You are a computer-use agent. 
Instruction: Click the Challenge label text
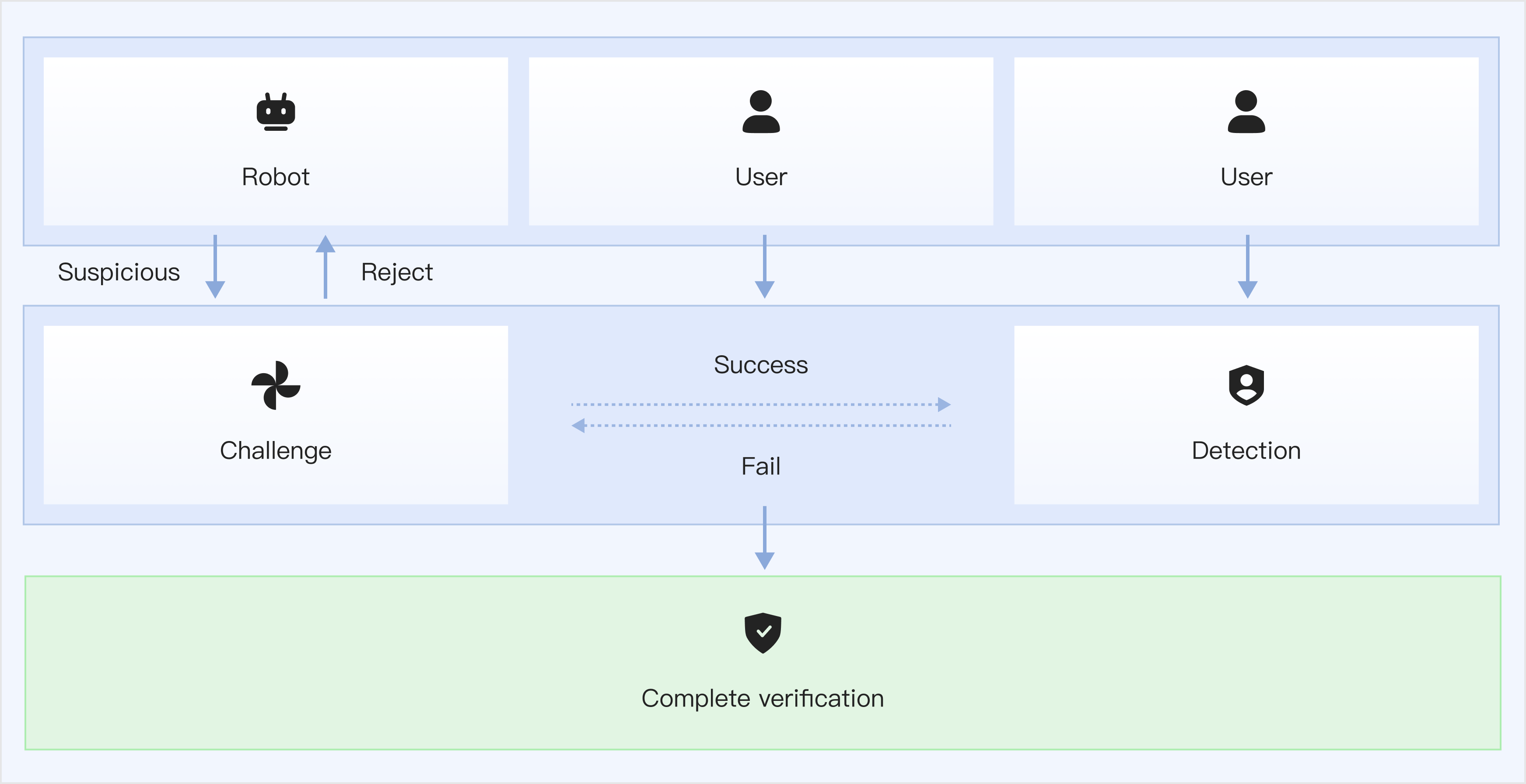click(276, 450)
